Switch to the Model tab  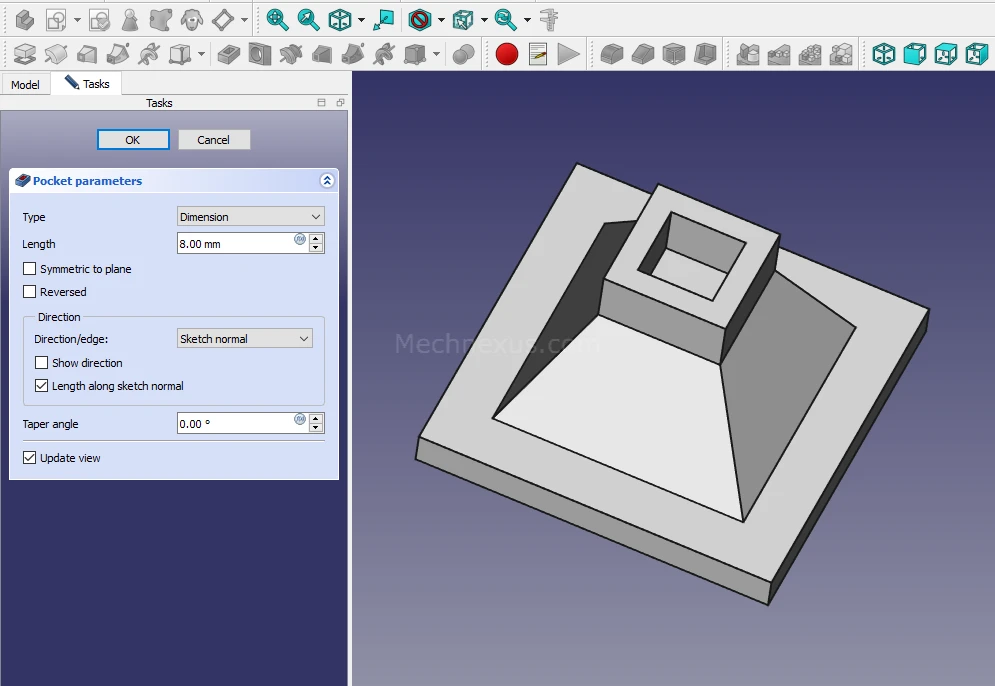click(25, 85)
